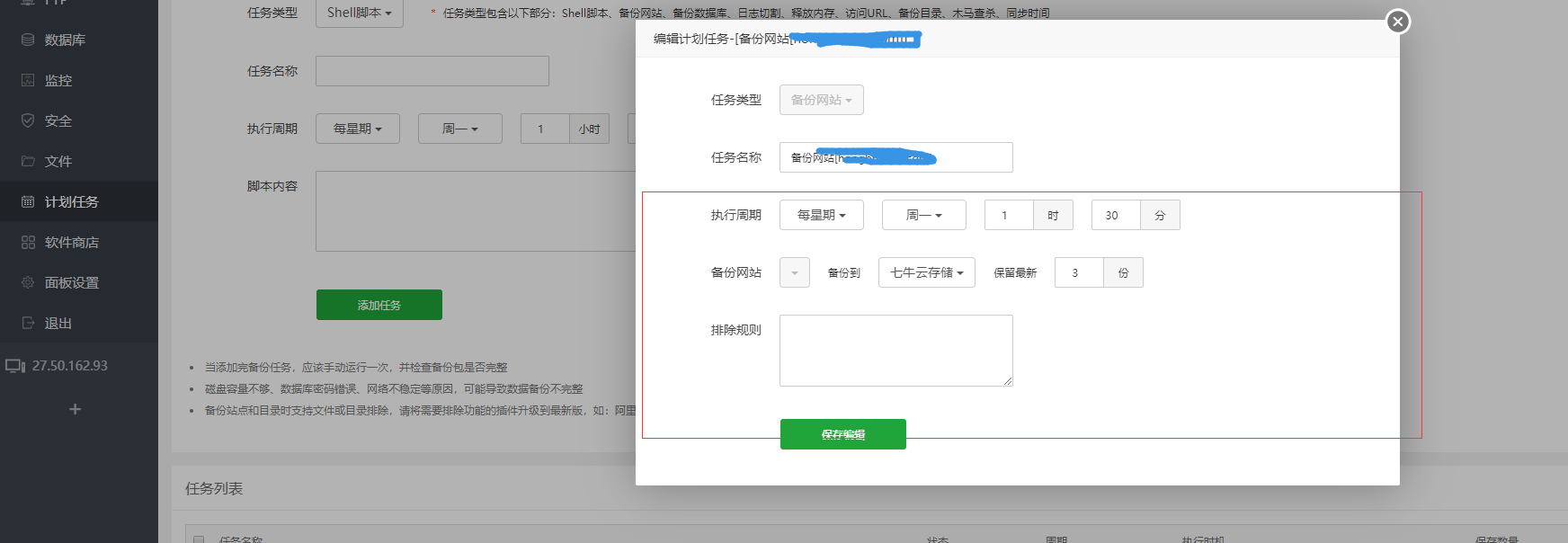This screenshot has height=543, width=1568.
Task: Click the monitor icon beside 27.50.162.93
Action: [15, 366]
